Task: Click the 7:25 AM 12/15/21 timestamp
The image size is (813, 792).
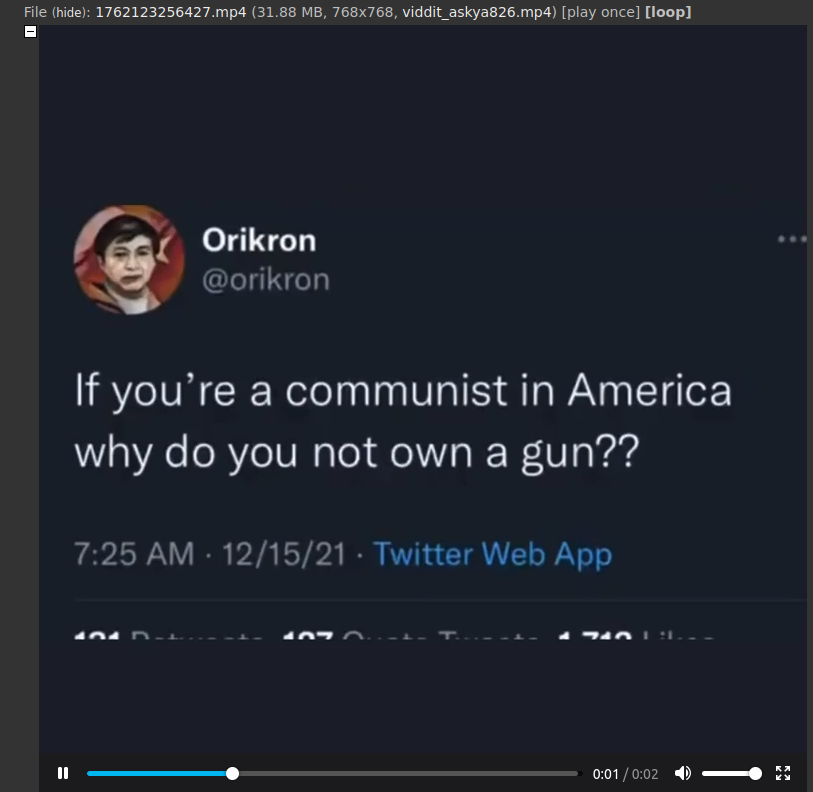Action: (x=210, y=554)
